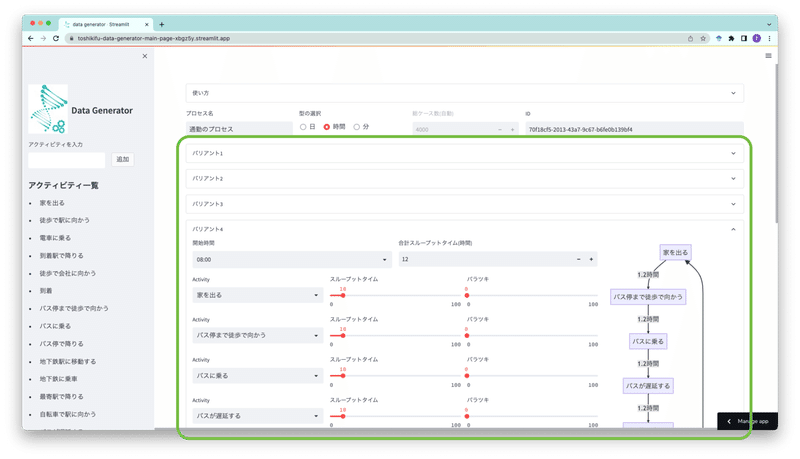This screenshot has height=459, width=800.
Task: Click the share icon in address bar
Action: pos(690,38)
